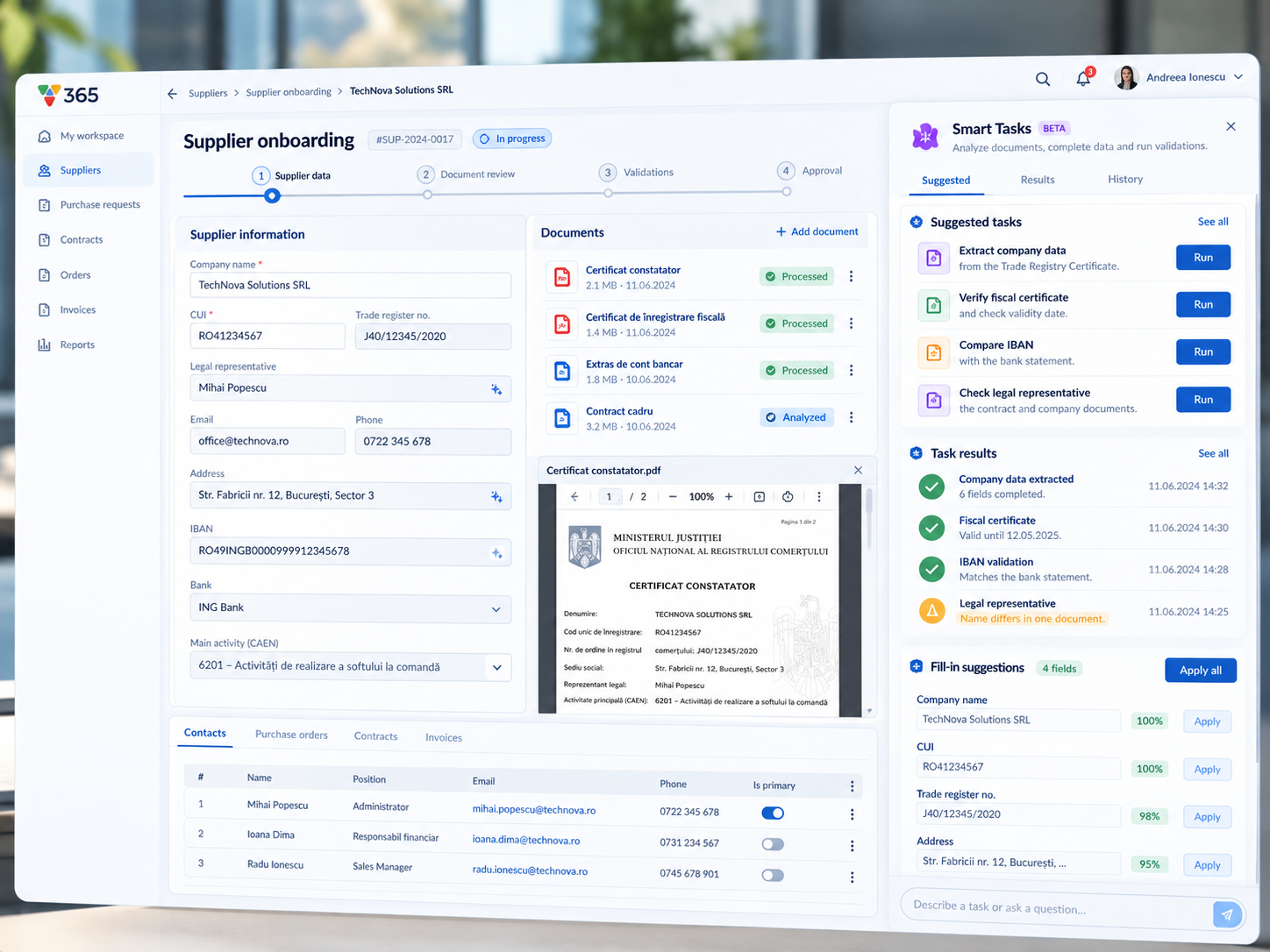Zoom out in the PDF viewer
The image size is (1270, 952).
tap(673, 497)
